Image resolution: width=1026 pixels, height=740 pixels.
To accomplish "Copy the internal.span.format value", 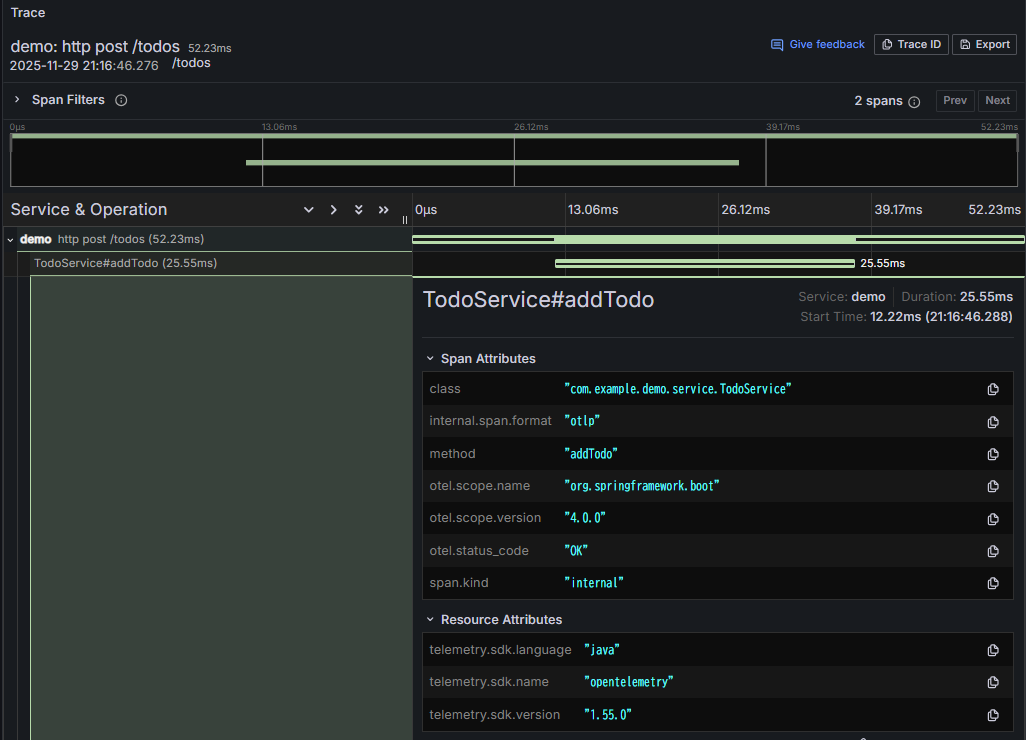I will 993,422.
